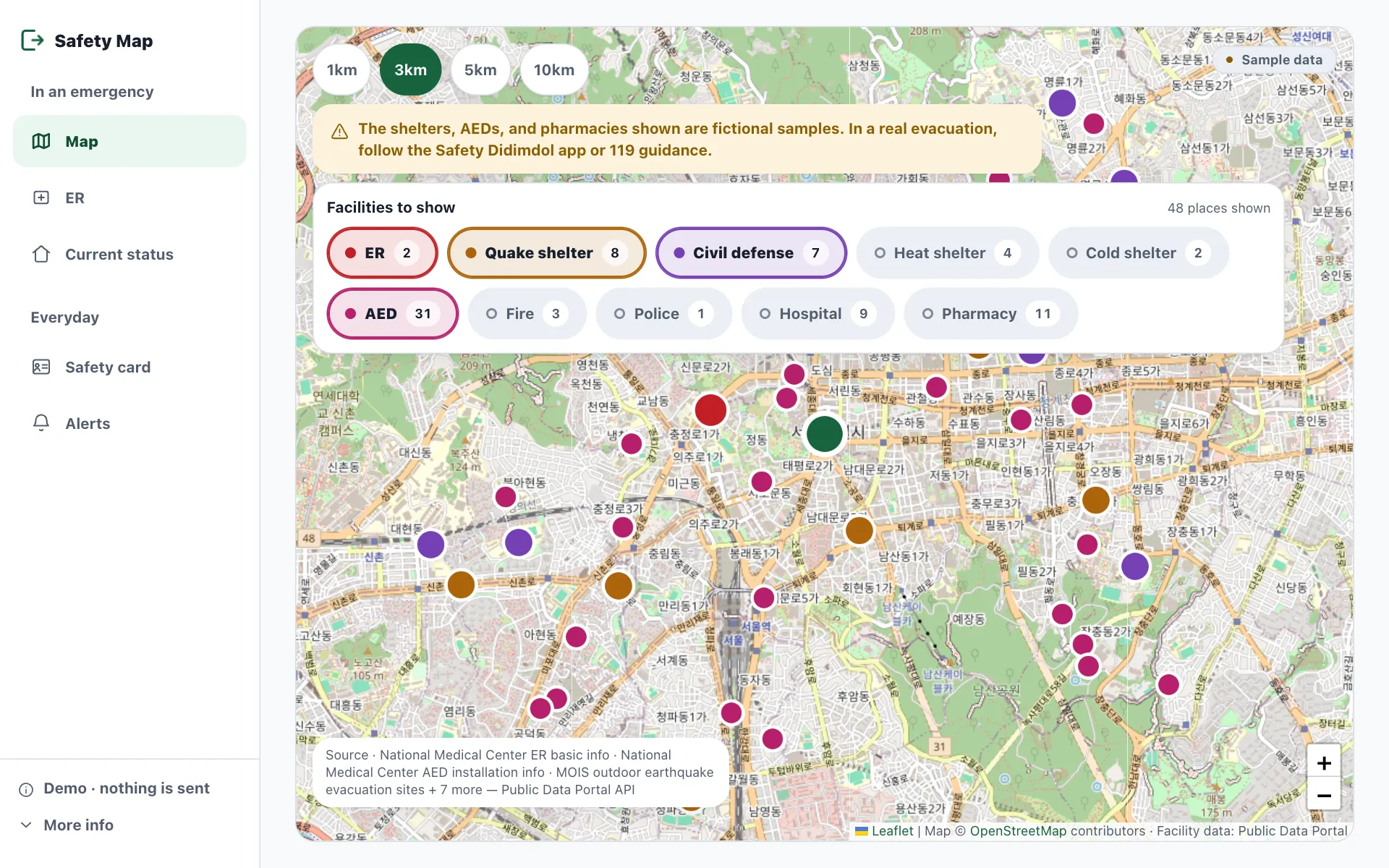Toggle off the ER facility filter
Viewport: 1389px width, 868px height.
(382, 252)
